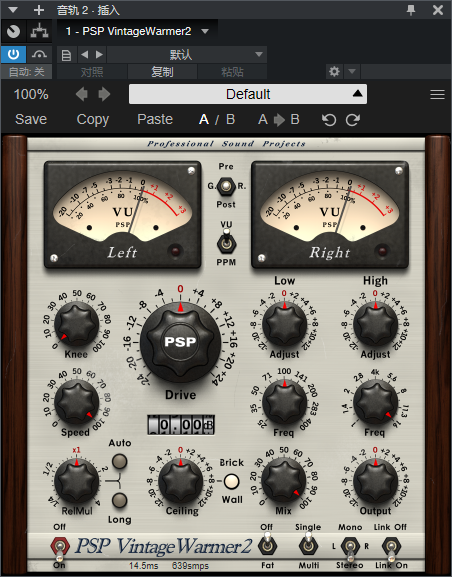Click the High Adjust knob
452x577 pixels.
pos(375,325)
